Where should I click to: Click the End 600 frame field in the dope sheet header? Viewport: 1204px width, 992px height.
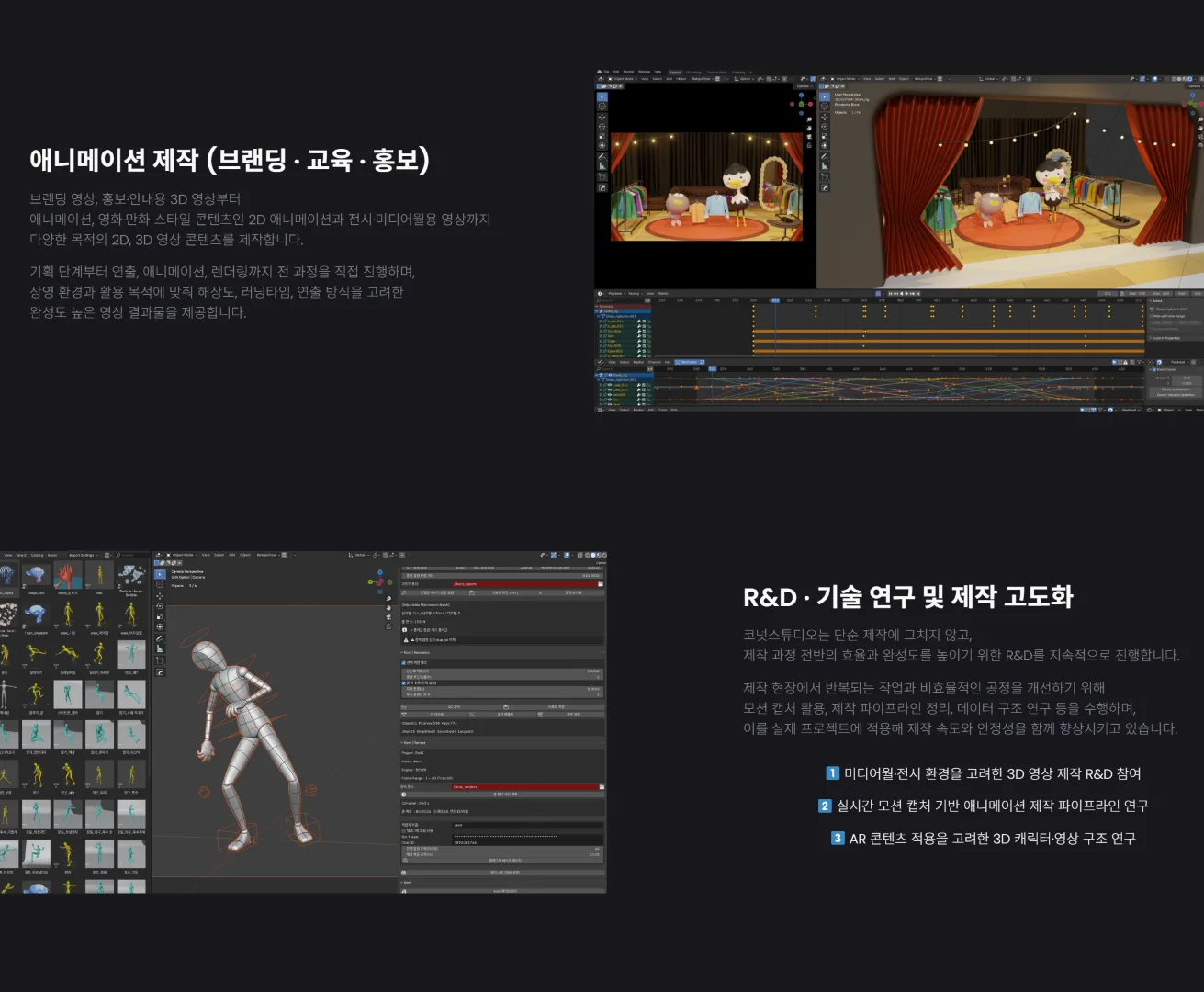click(1161, 294)
